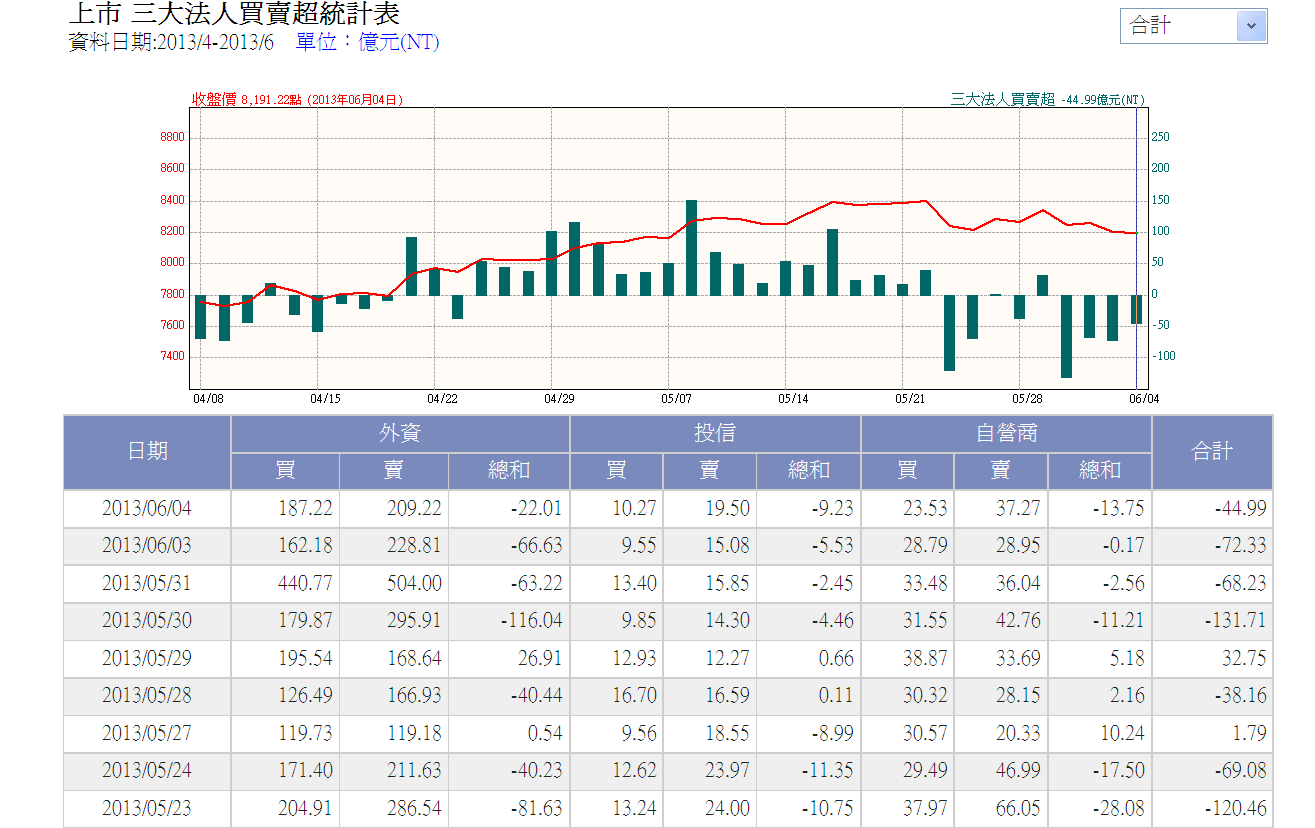Select total value 1.79
This screenshot has height=828, width=1315.
pyautogui.click(x=1249, y=734)
